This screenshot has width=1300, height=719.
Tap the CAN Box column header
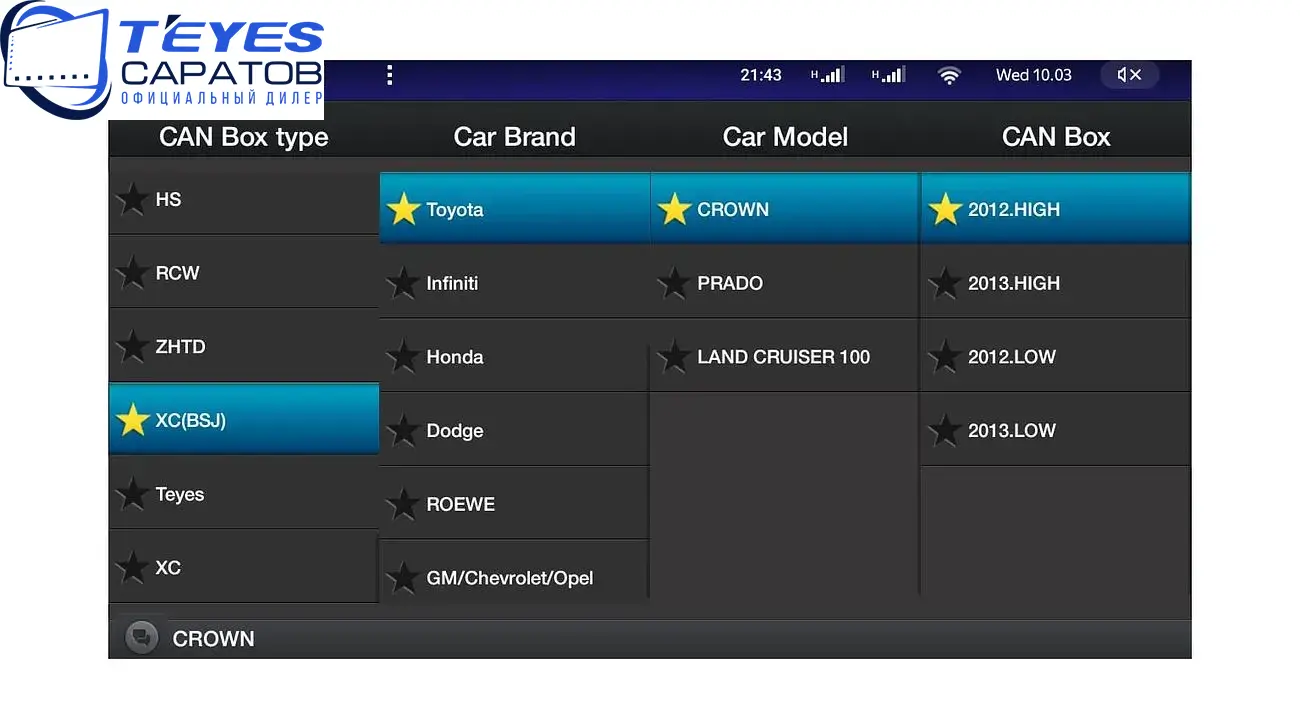pyautogui.click(x=1056, y=137)
